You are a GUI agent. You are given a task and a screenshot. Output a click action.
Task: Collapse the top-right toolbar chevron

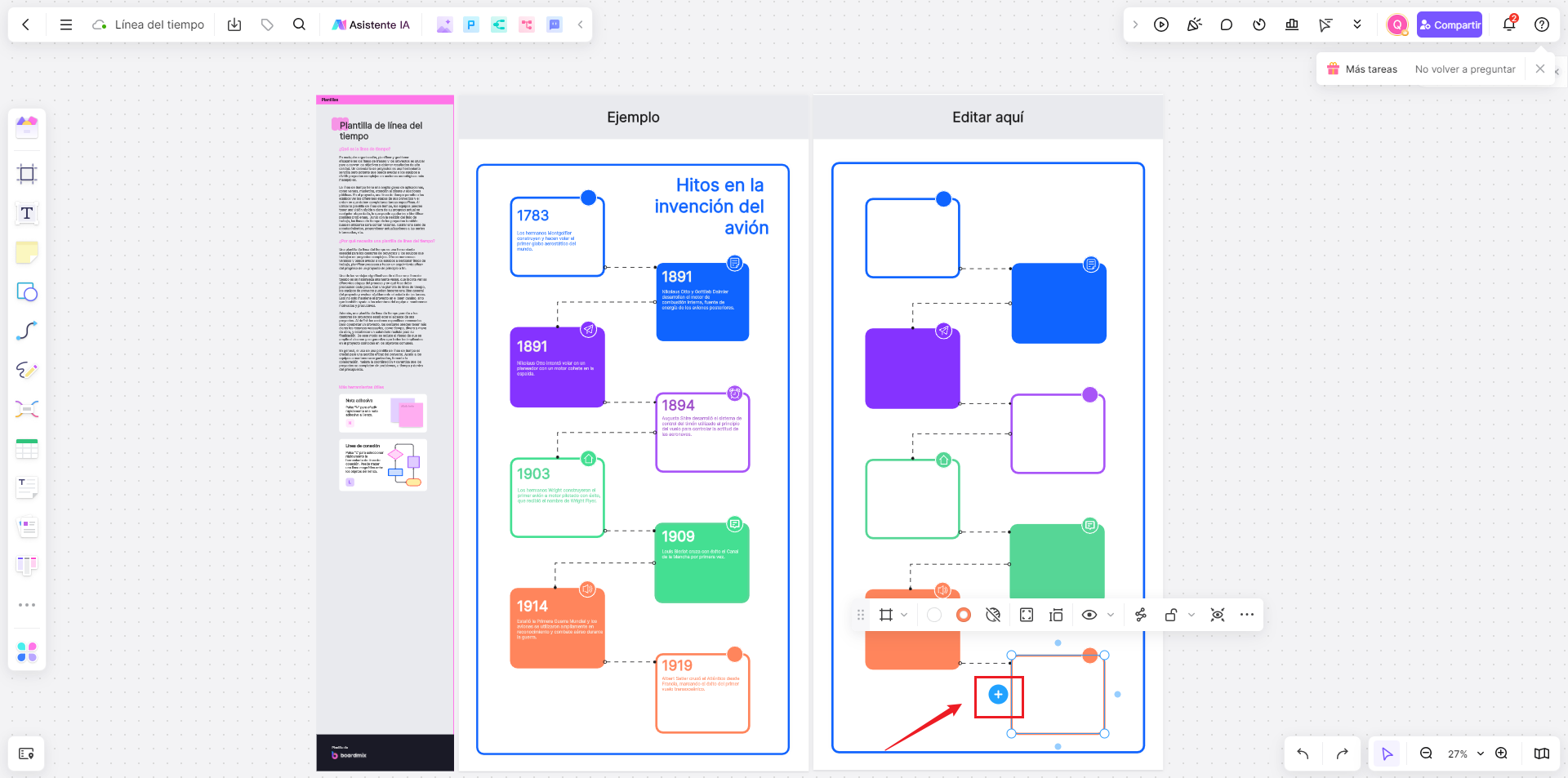(1135, 24)
